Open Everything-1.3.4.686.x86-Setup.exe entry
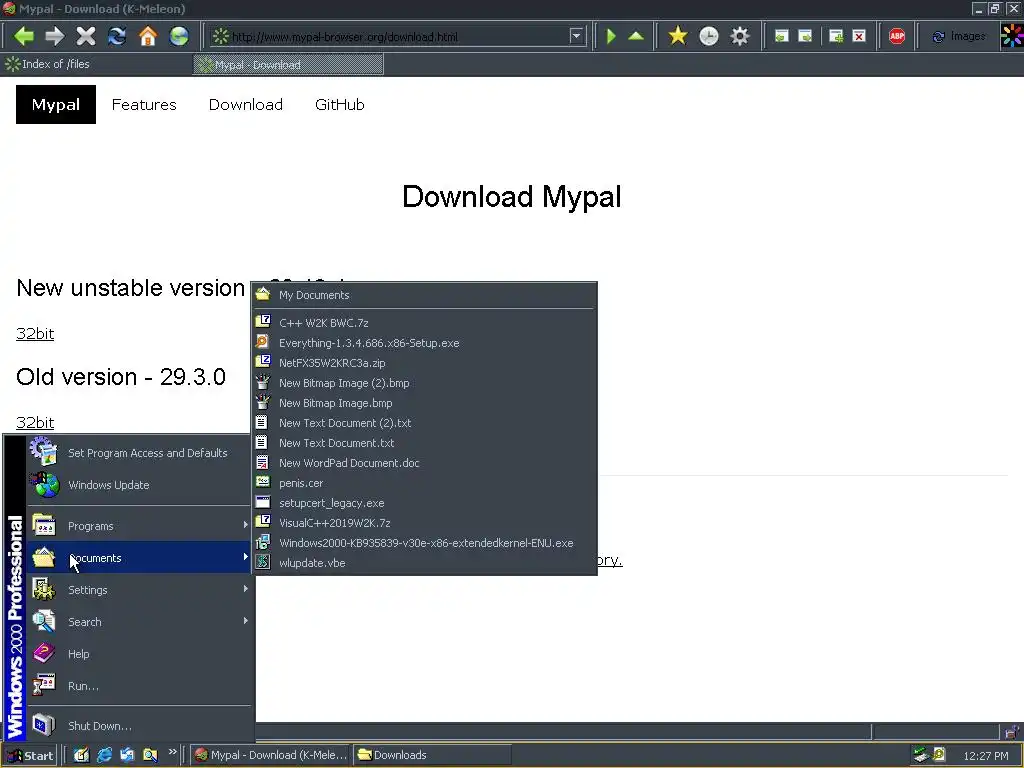This screenshot has height=768, width=1024. pyautogui.click(x=424, y=343)
